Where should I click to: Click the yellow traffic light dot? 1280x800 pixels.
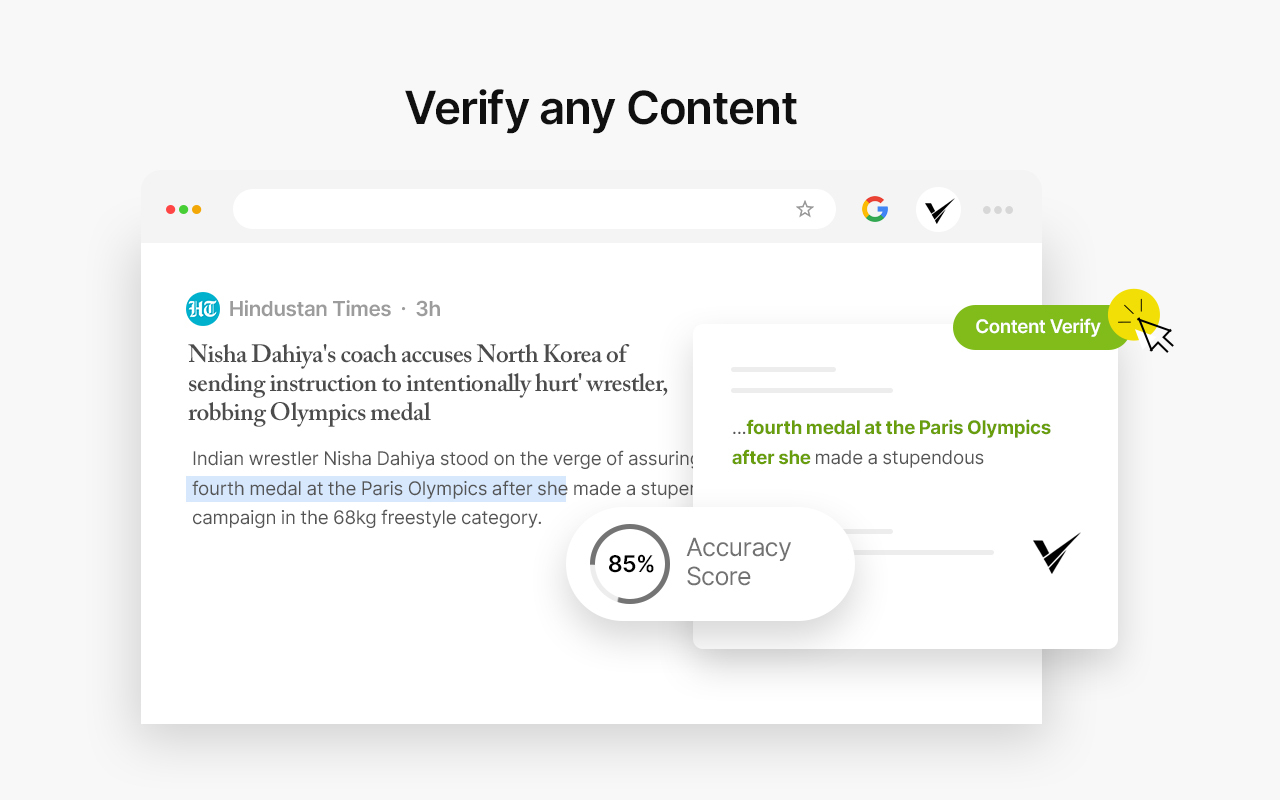click(x=196, y=209)
